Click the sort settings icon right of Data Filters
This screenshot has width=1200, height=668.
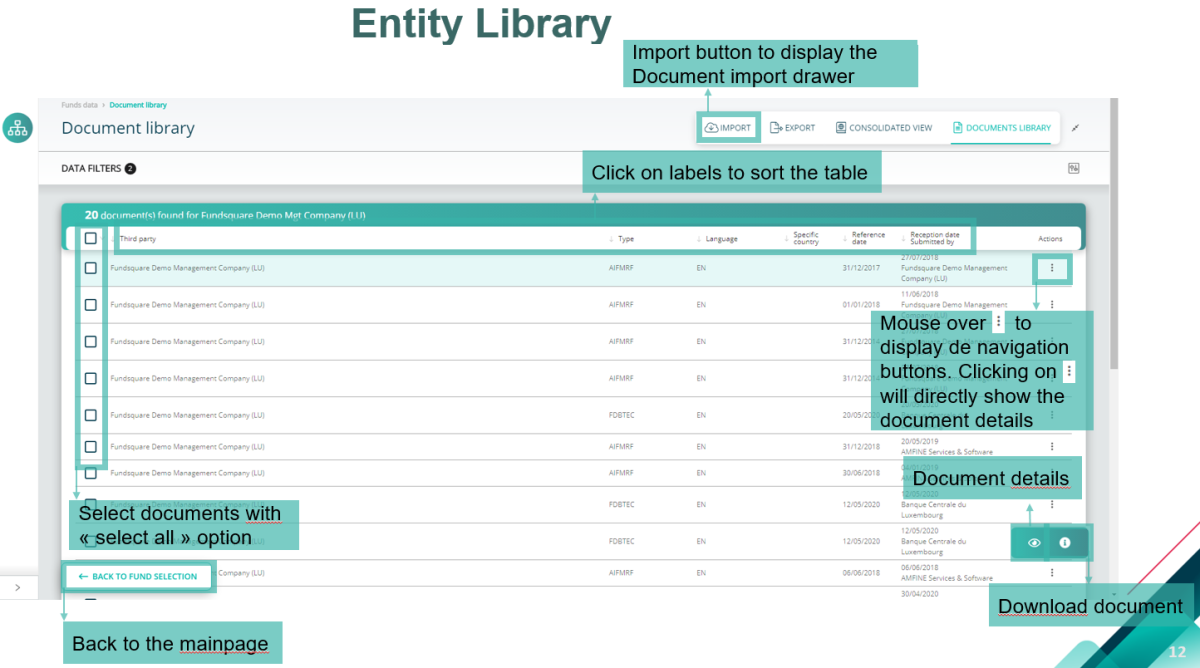(1074, 169)
